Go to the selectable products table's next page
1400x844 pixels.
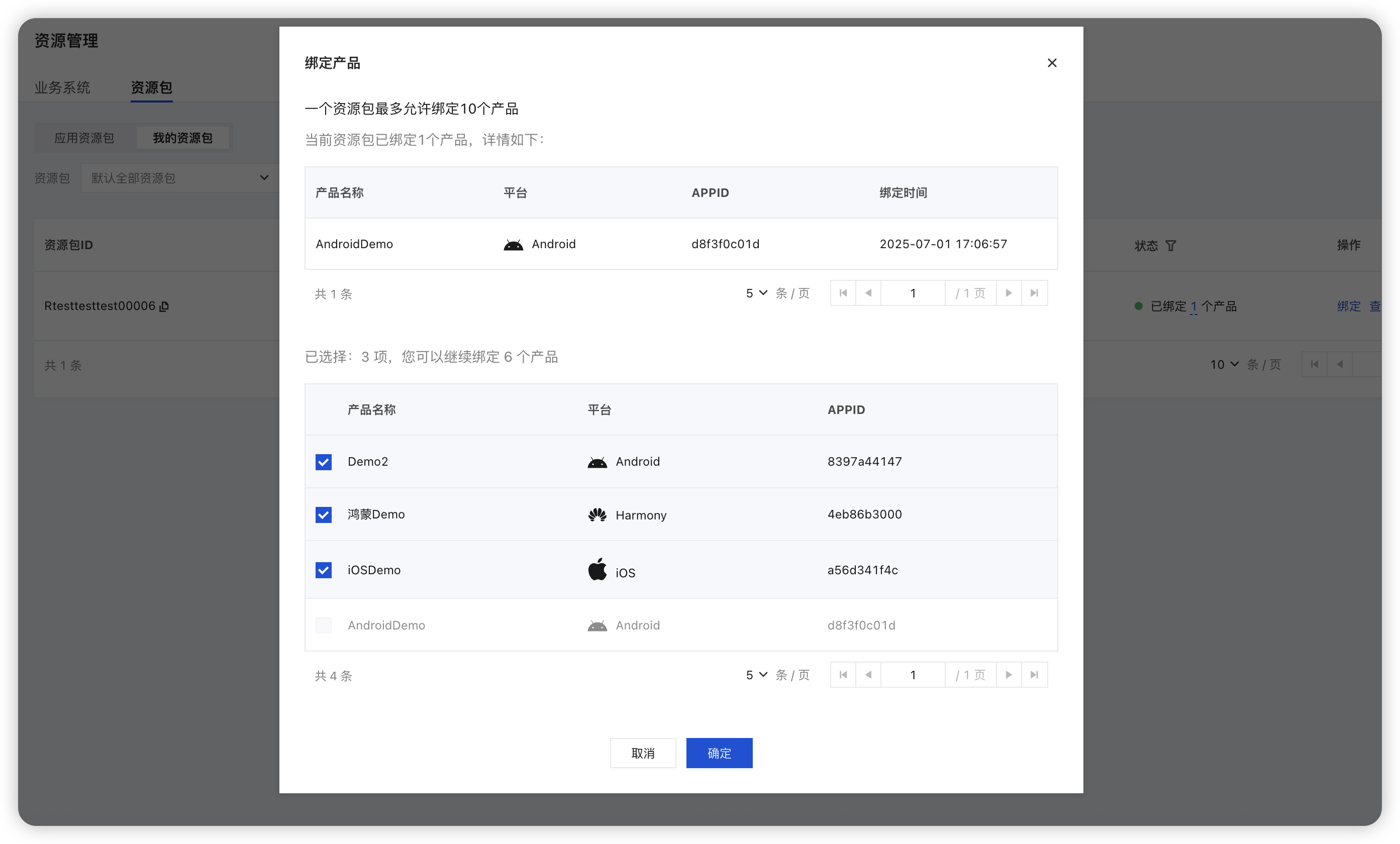[x=1009, y=675]
